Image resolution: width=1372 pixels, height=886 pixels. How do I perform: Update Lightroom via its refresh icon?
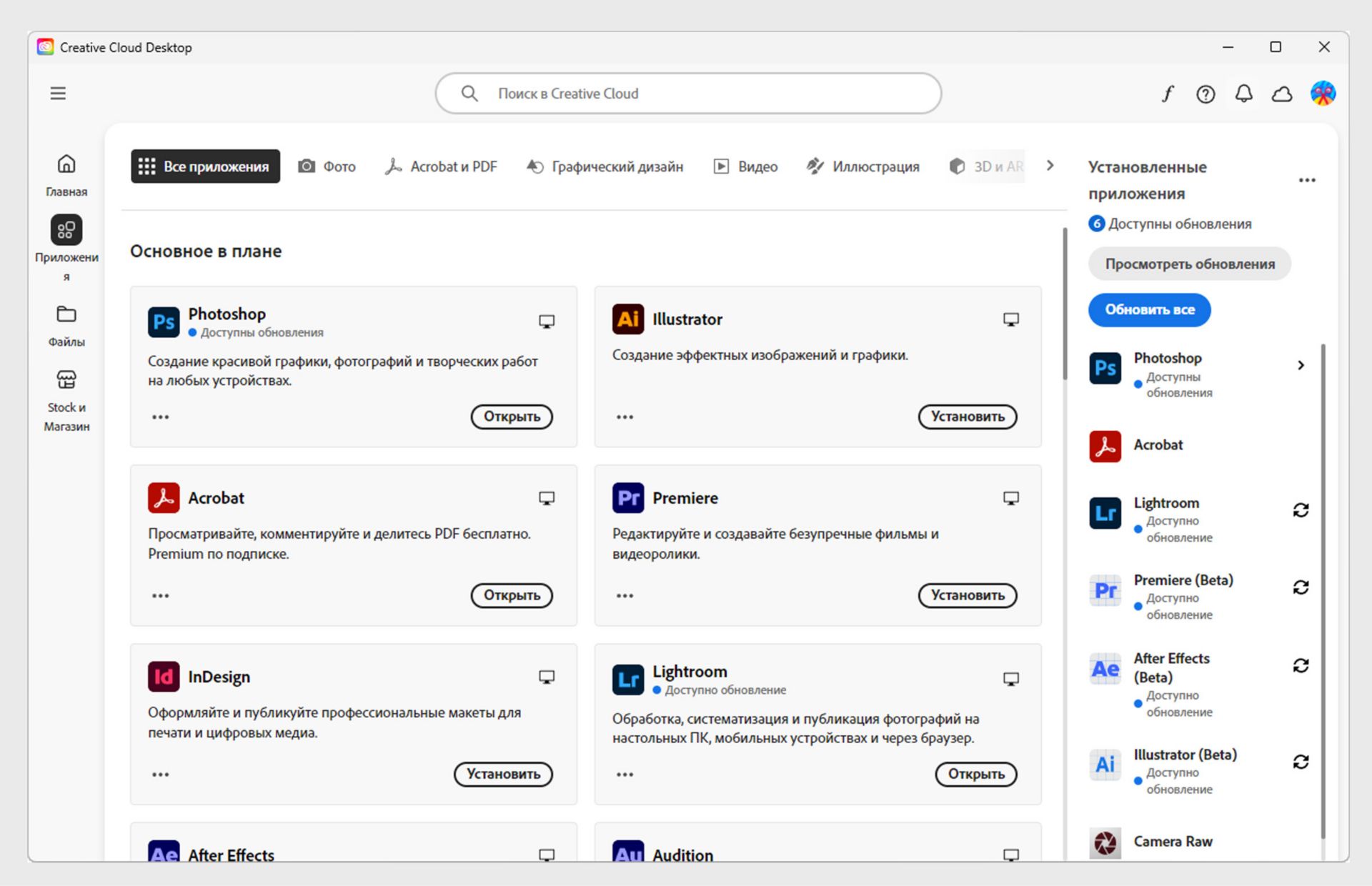[x=1301, y=510]
